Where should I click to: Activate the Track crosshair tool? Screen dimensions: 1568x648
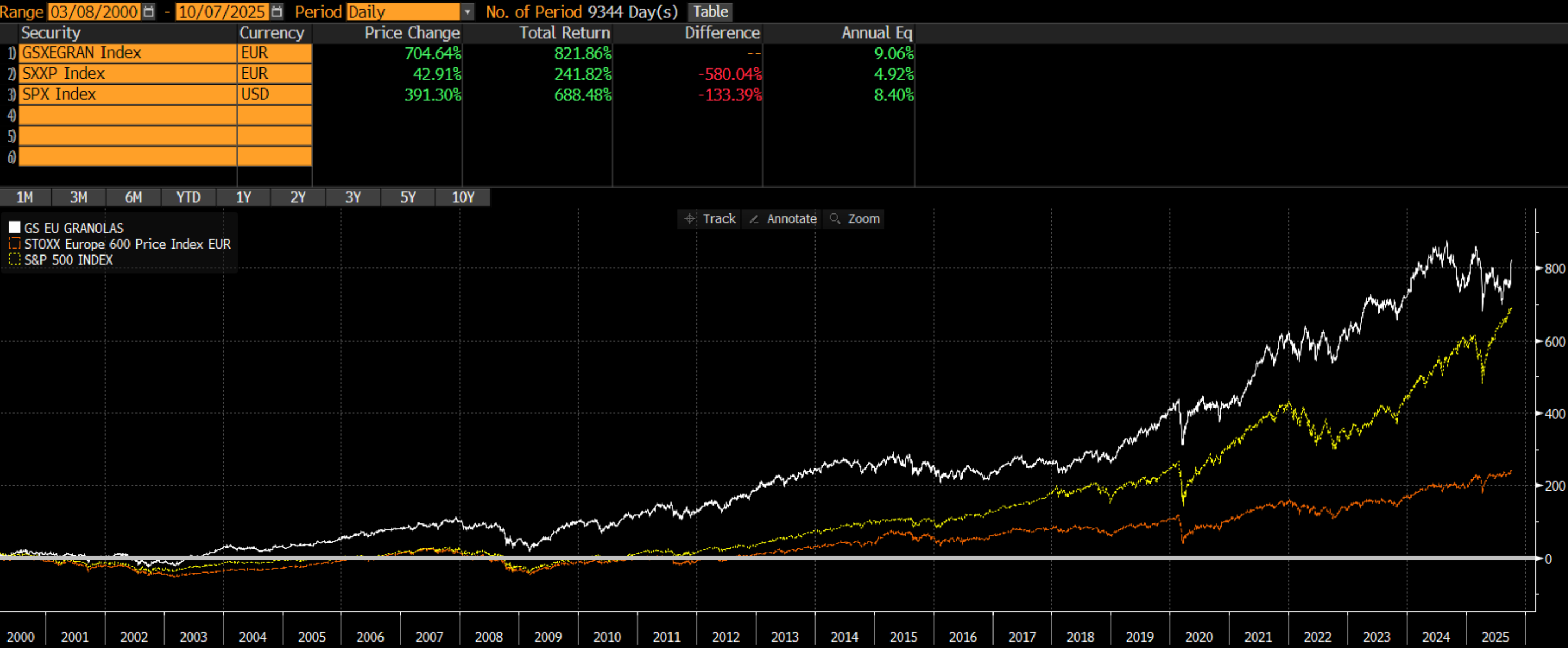click(710, 219)
